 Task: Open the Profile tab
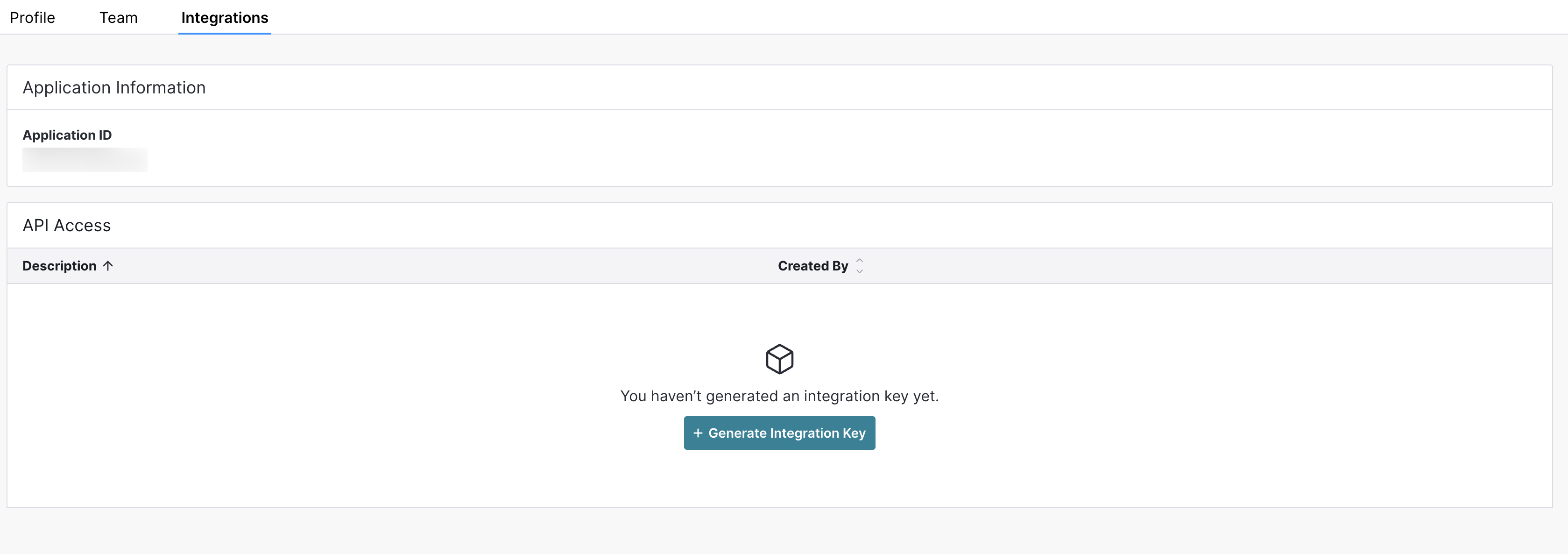32,18
